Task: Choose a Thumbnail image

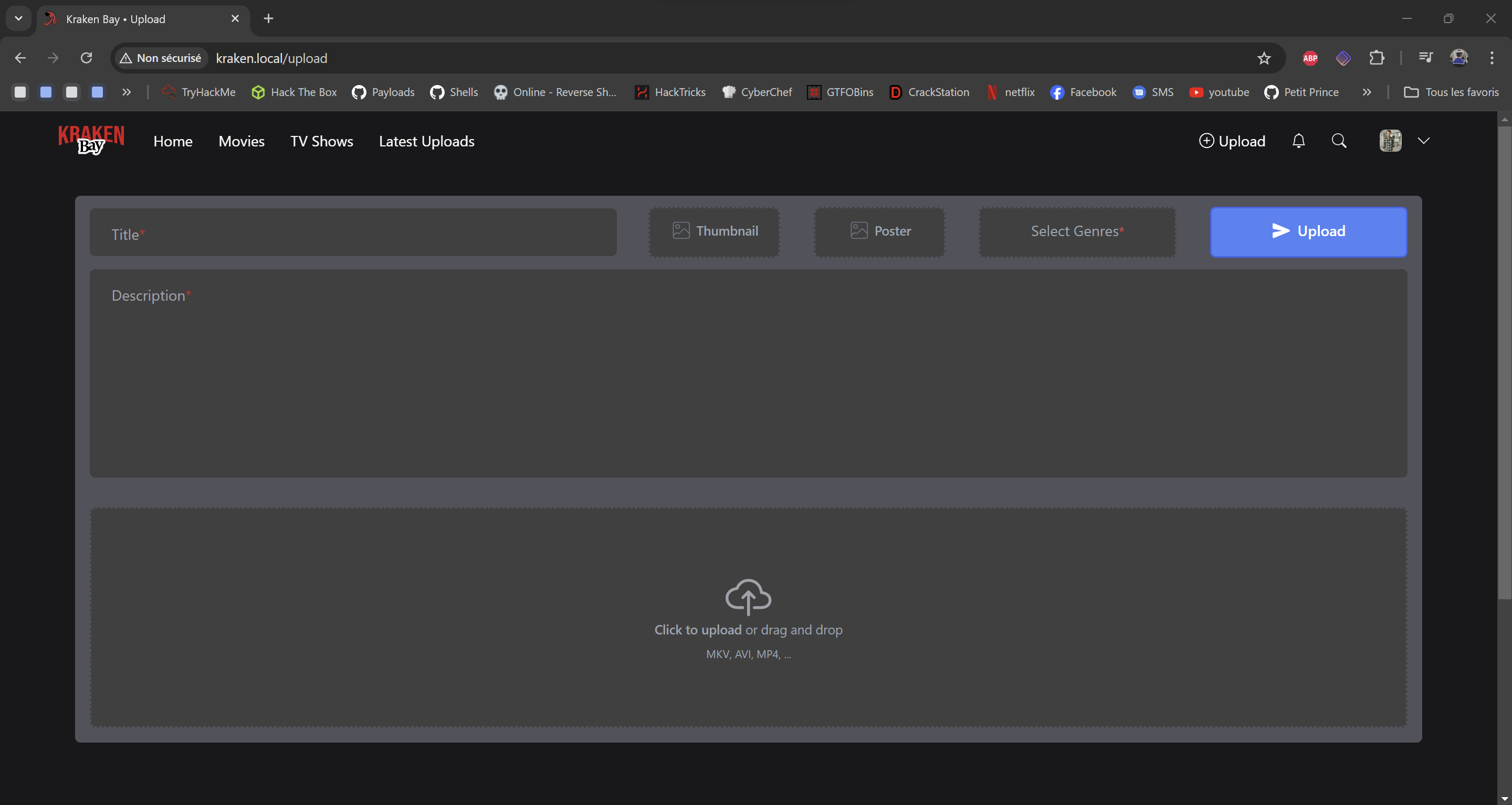Action: pyautogui.click(x=715, y=231)
